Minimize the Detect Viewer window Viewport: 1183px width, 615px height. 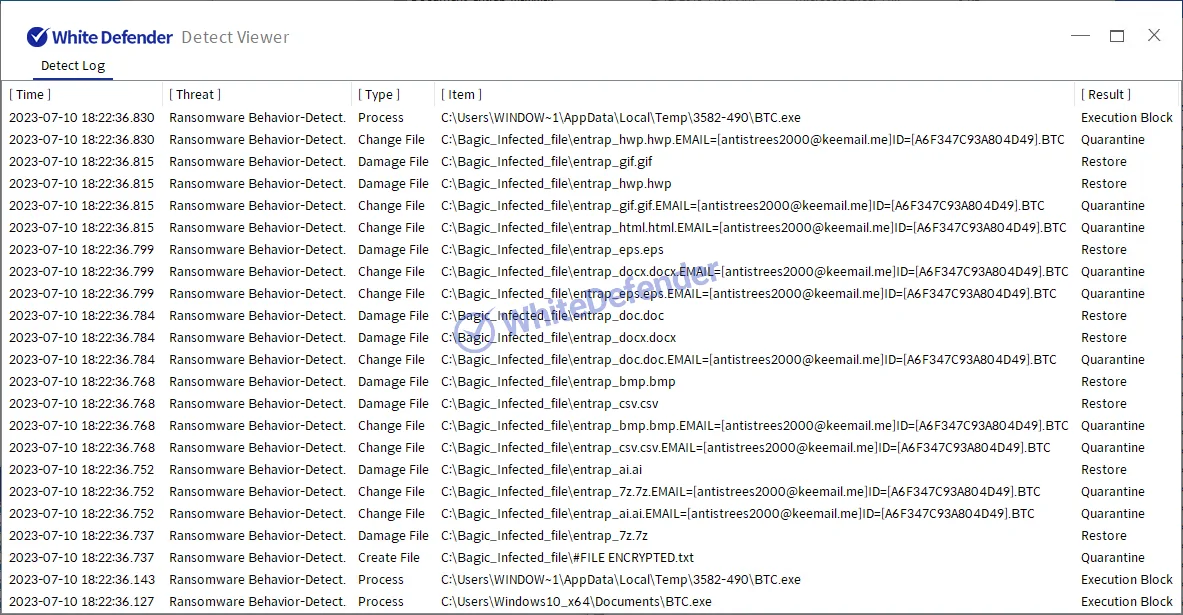[1080, 36]
